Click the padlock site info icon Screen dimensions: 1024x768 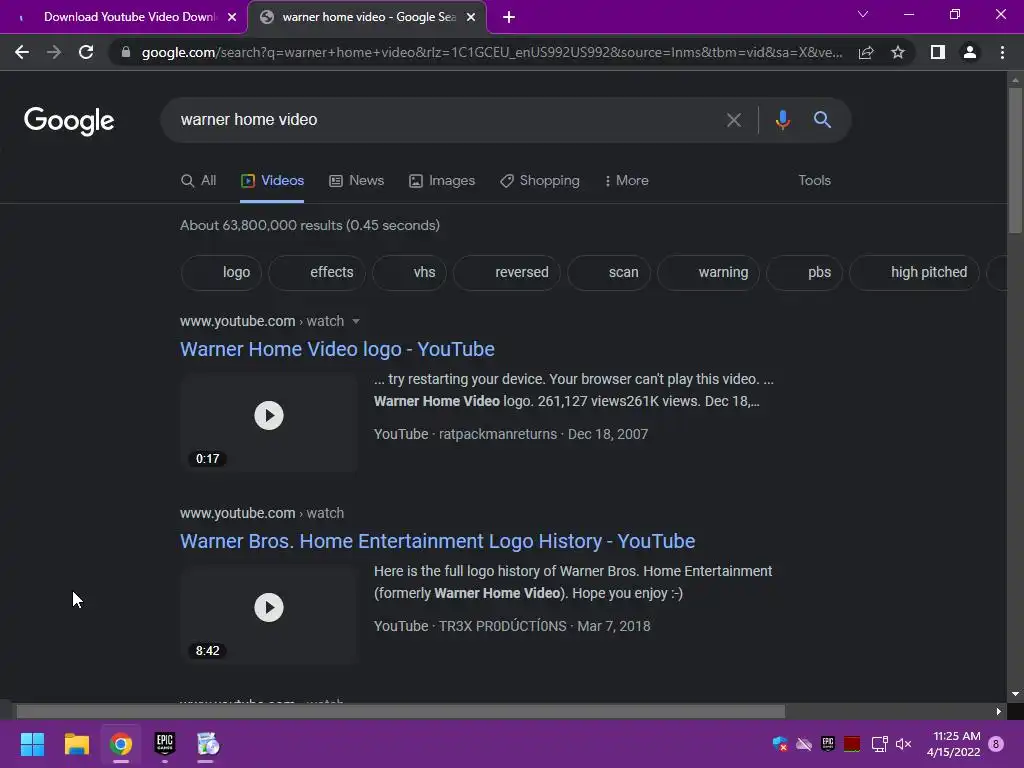126,52
